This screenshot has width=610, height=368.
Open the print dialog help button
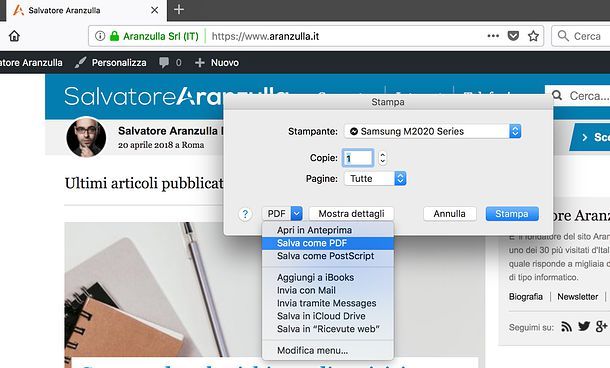tap(245, 214)
